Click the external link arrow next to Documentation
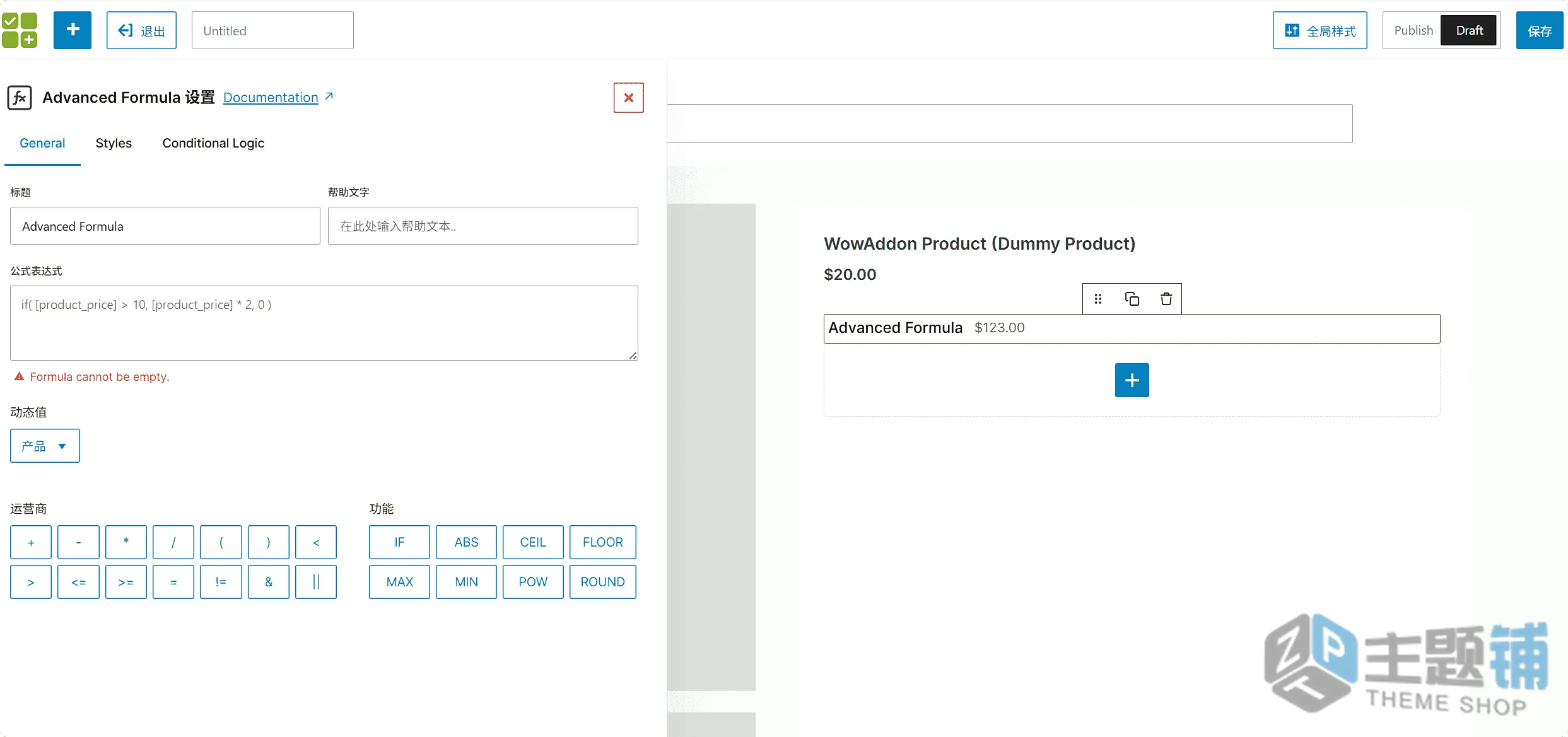 (x=329, y=96)
